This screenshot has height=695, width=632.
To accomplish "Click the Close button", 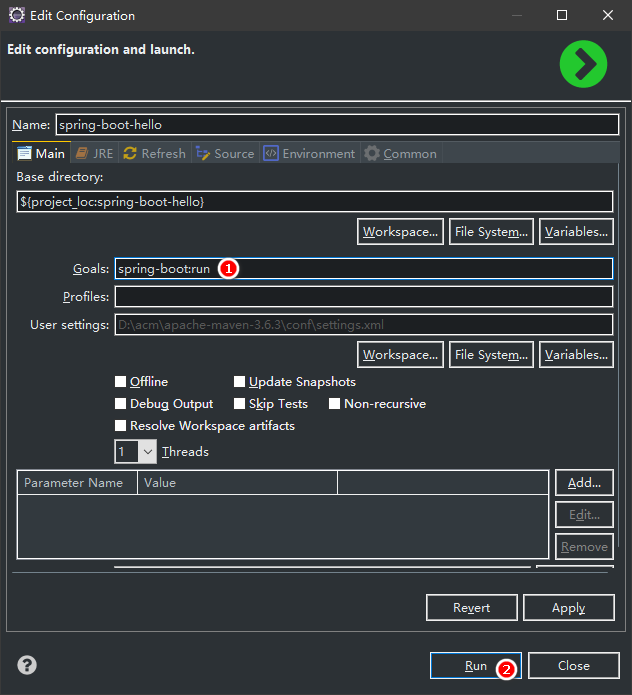I will [573, 665].
